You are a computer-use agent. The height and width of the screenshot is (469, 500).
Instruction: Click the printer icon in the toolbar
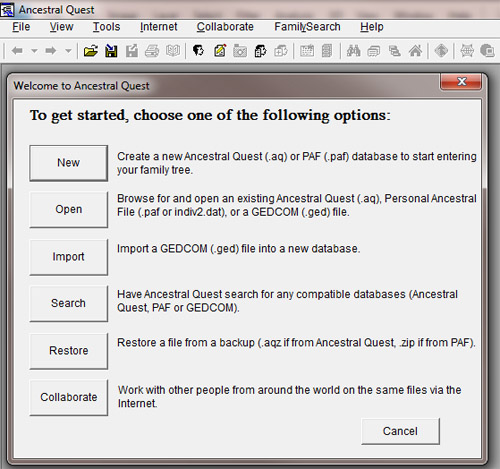click(x=152, y=51)
